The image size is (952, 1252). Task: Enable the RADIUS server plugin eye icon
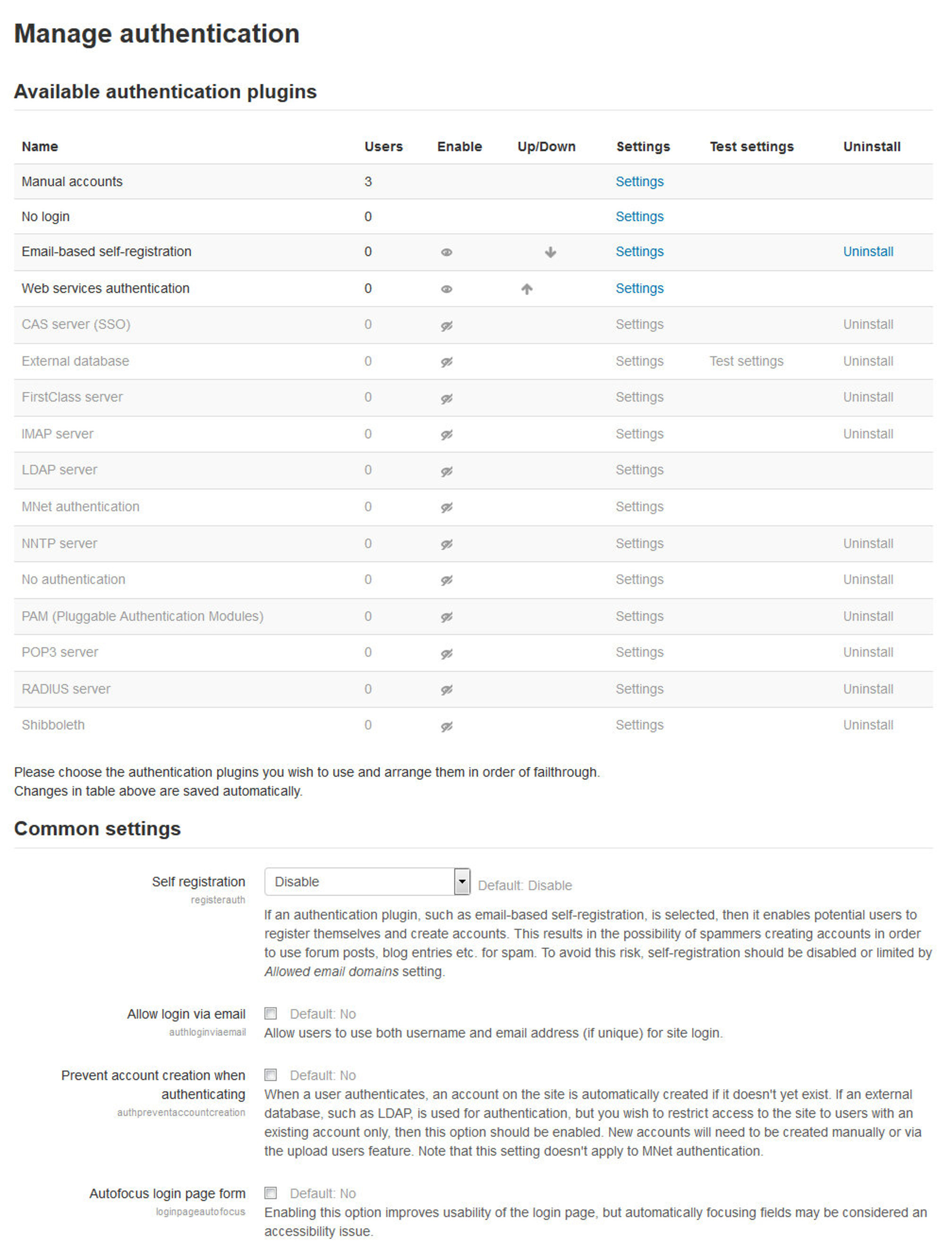coord(445,688)
